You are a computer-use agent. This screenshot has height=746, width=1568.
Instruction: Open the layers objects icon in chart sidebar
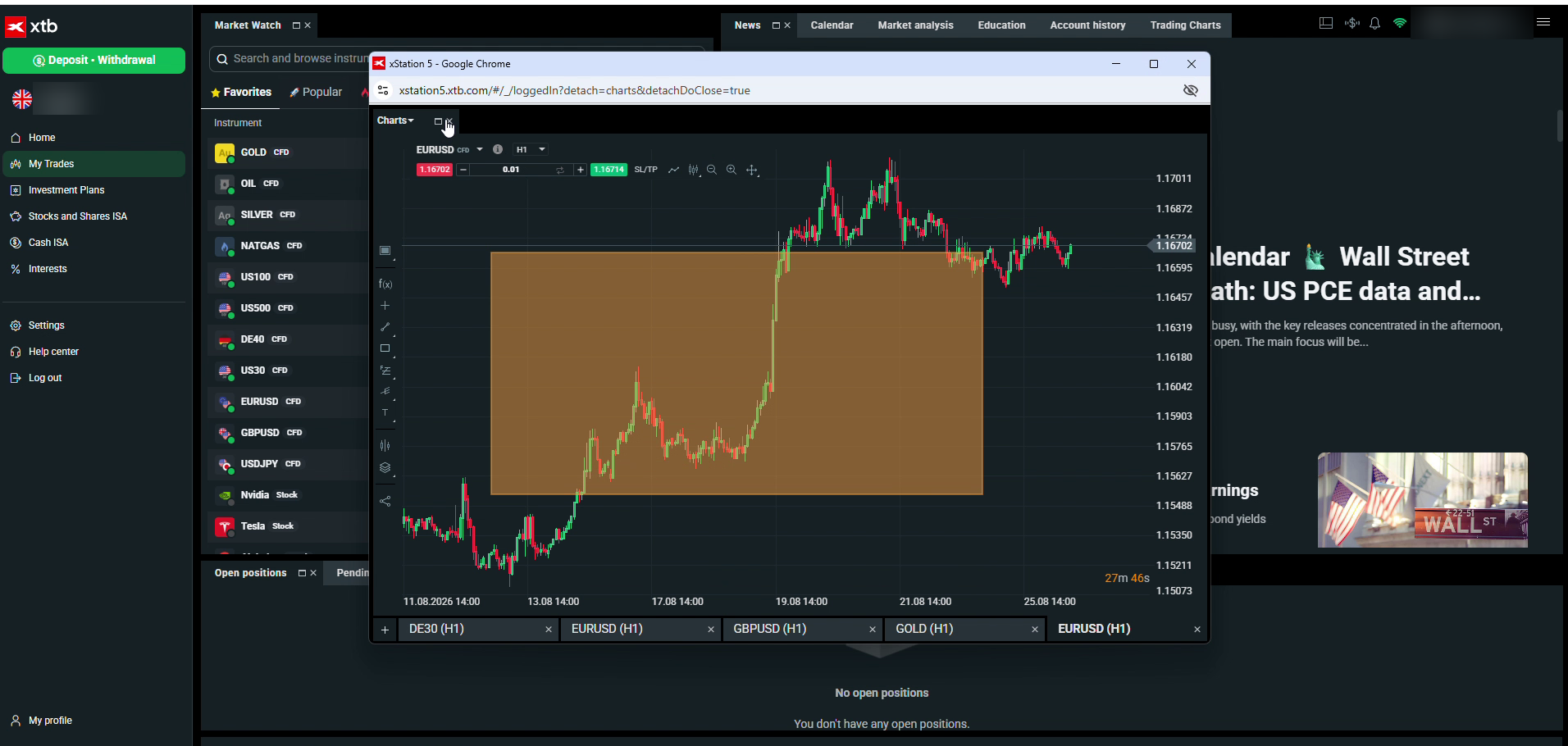pyautogui.click(x=385, y=468)
